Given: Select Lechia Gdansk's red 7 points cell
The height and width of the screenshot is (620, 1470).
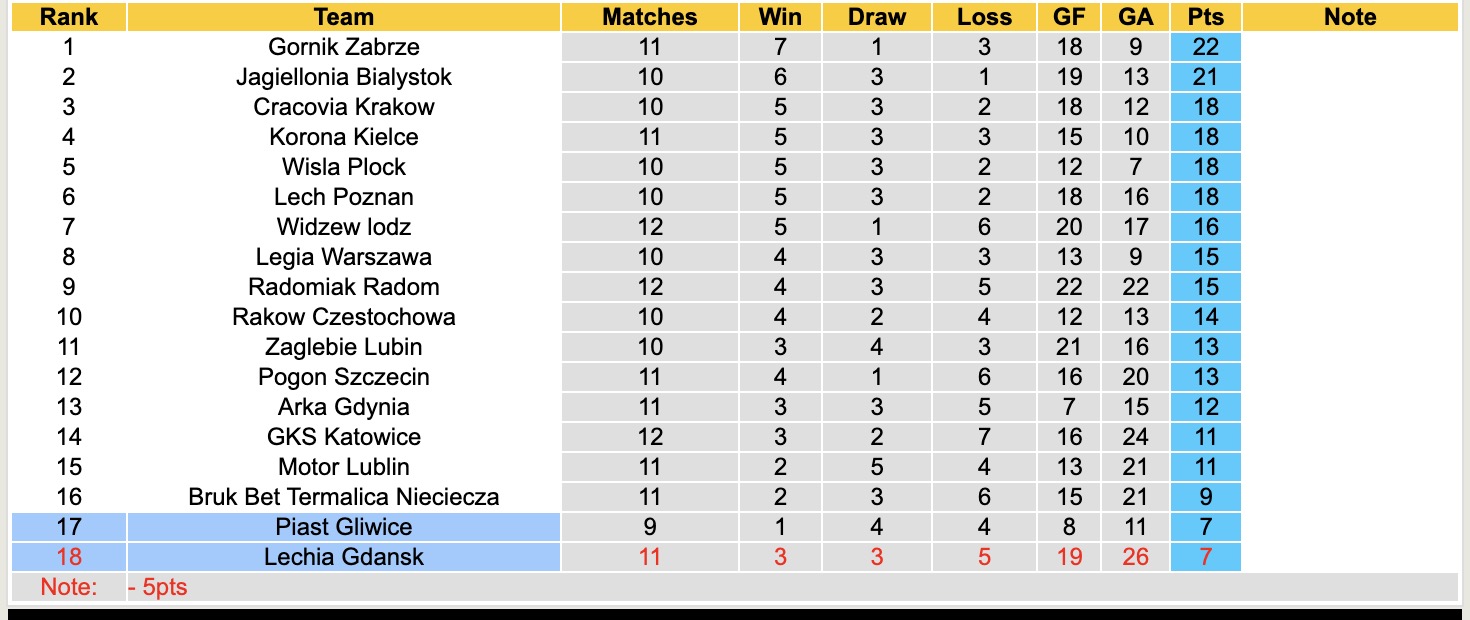Looking at the screenshot, I should point(1205,557).
